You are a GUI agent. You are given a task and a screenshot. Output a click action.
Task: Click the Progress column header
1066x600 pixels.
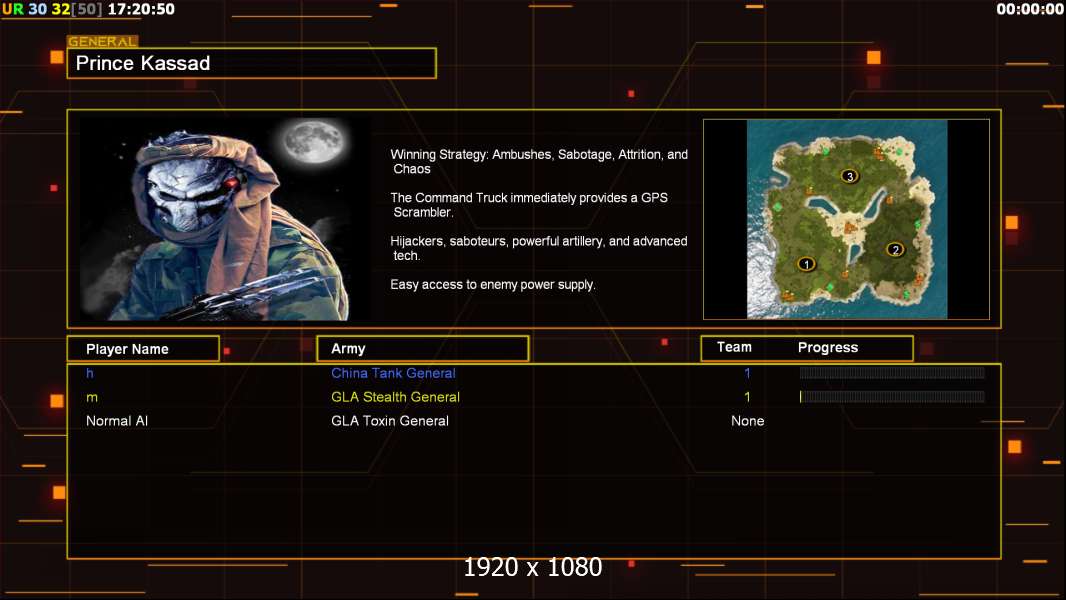click(827, 347)
